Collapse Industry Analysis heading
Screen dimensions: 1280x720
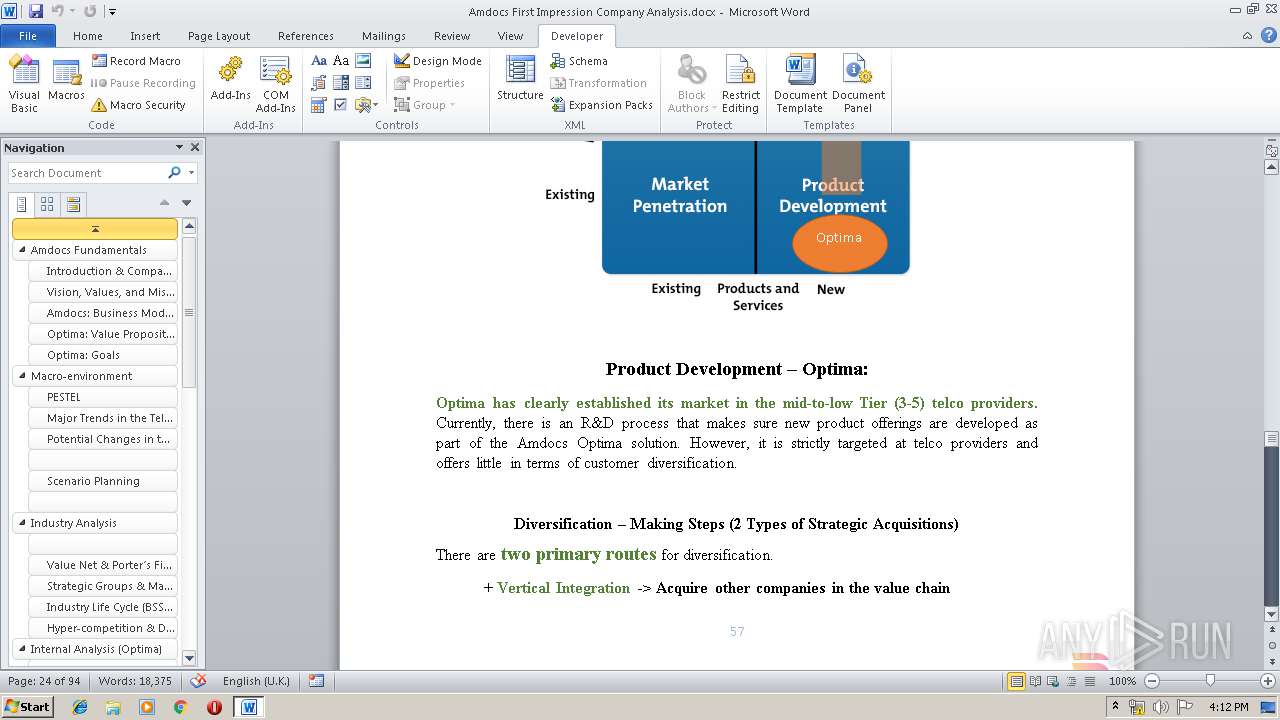click(23, 523)
